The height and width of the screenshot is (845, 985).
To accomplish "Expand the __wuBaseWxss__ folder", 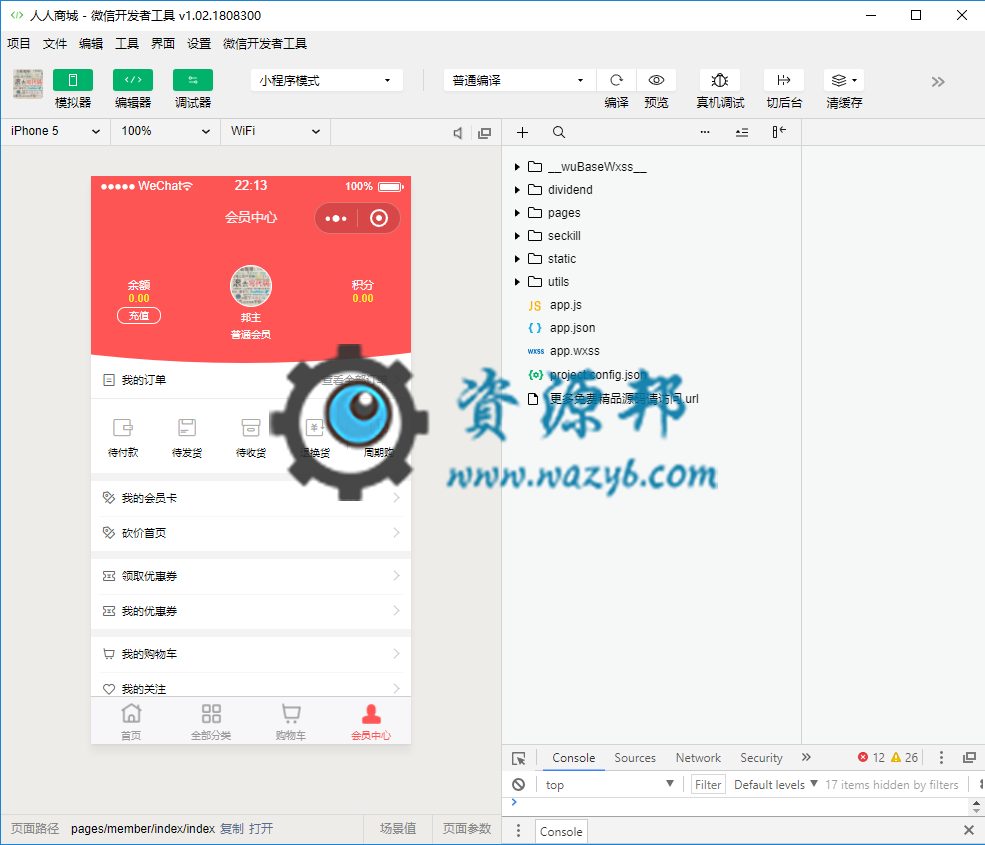I will tap(517, 166).
